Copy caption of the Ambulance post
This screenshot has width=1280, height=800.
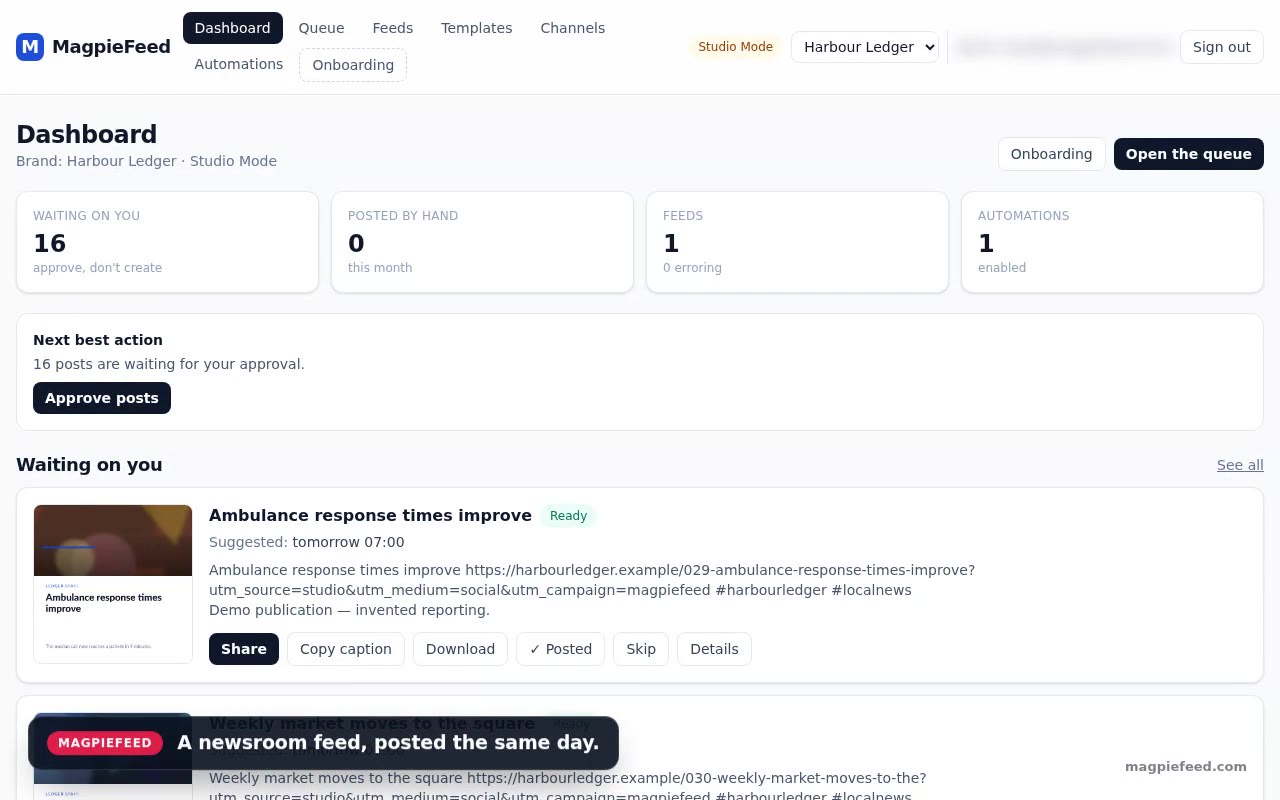point(346,649)
